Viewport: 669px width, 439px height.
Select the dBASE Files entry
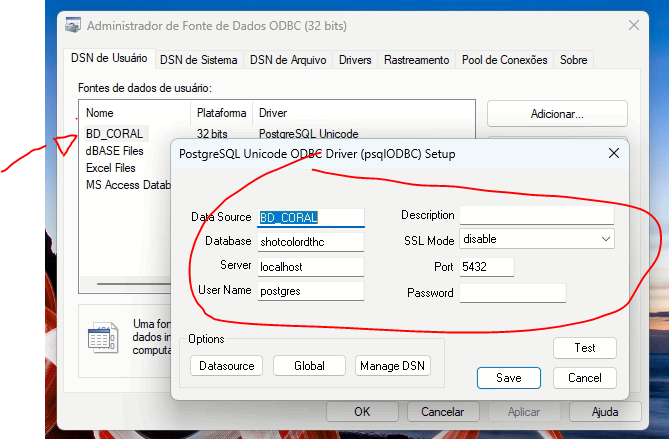pos(115,151)
